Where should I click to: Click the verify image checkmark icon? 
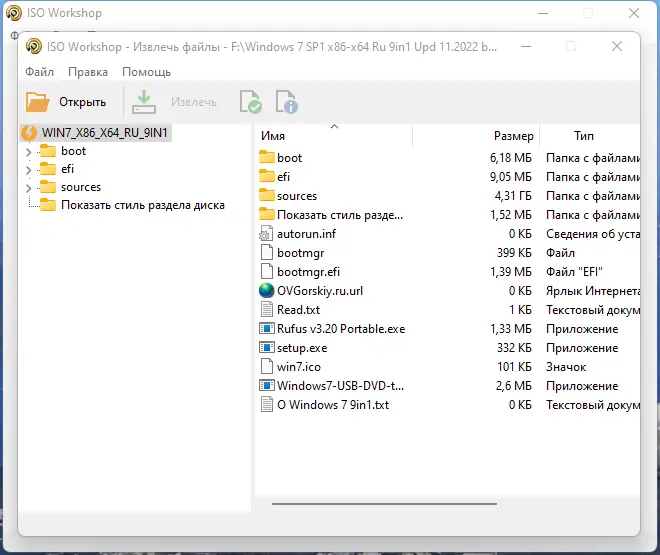click(x=250, y=102)
